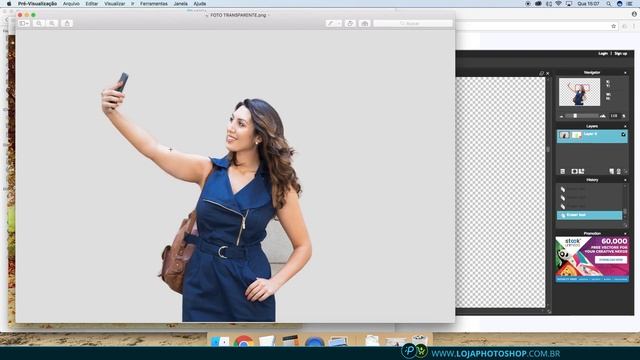Open Finder from the Dock
The image size is (640, 360).
point(220,341)
